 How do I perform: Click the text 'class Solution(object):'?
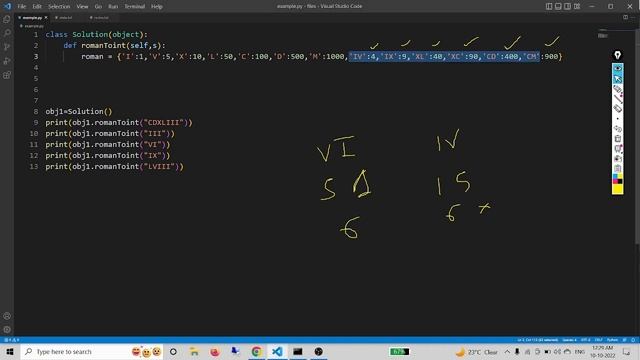click(96, 35)
